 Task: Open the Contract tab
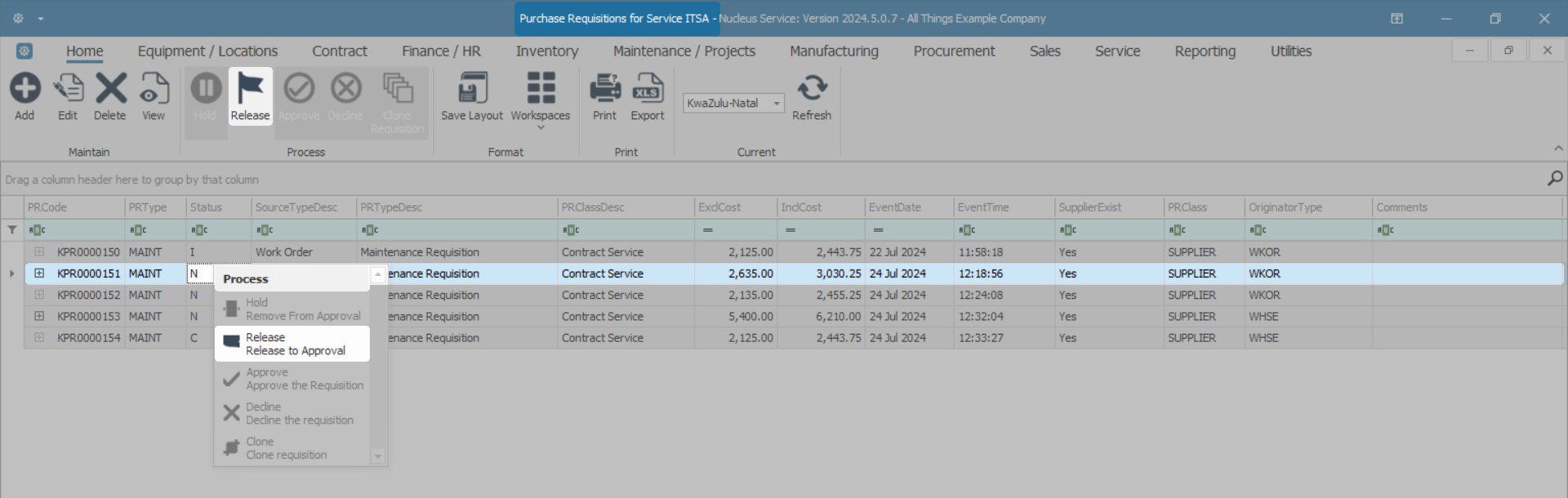pyautogui.click(x=340, y=51)
